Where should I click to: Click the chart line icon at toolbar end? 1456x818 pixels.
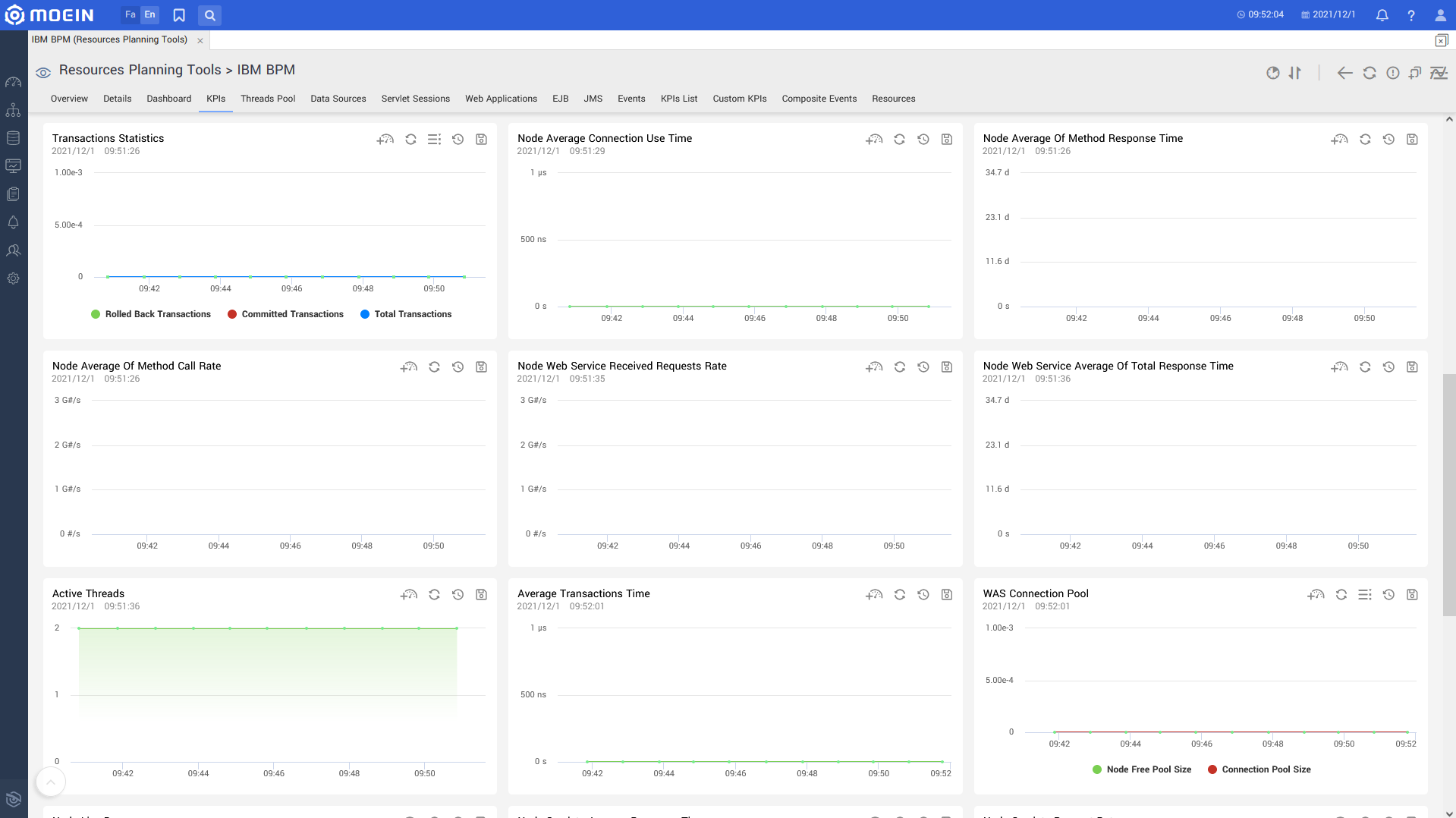click(1439, 73)
